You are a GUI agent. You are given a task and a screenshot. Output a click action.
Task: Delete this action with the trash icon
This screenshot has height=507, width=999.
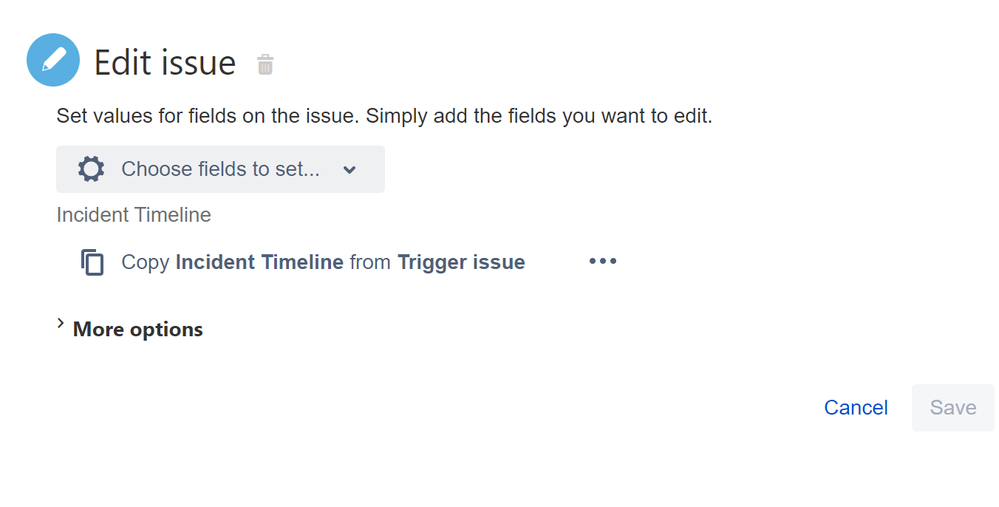(x=265, y=64)
